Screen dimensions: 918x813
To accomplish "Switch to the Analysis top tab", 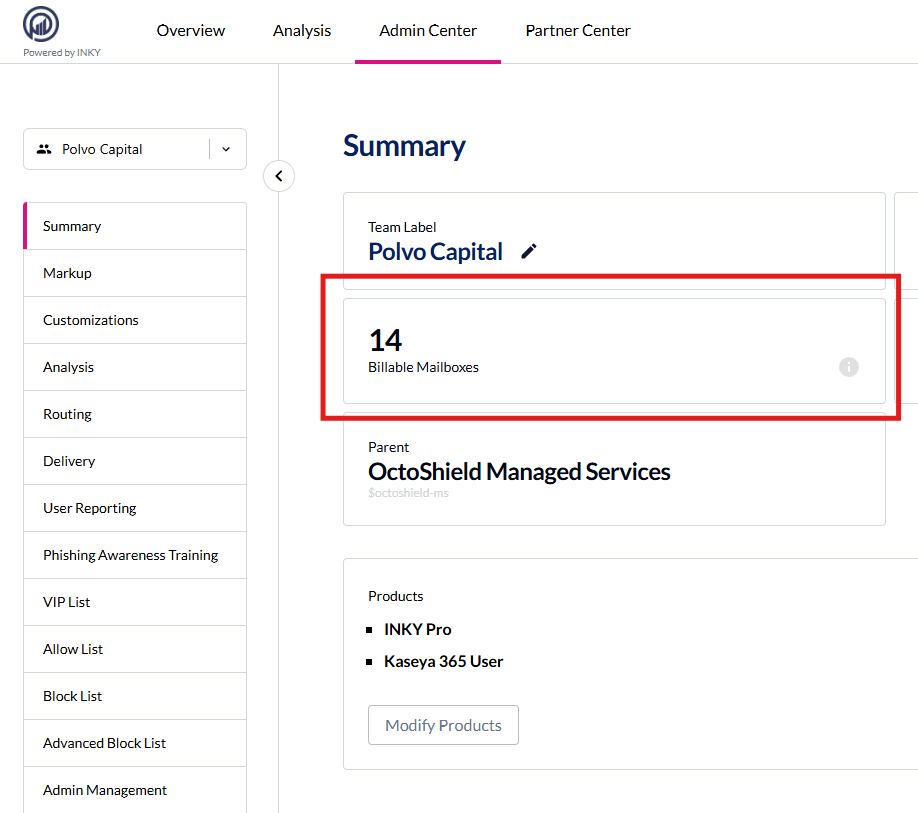I will tap(302, 31).
